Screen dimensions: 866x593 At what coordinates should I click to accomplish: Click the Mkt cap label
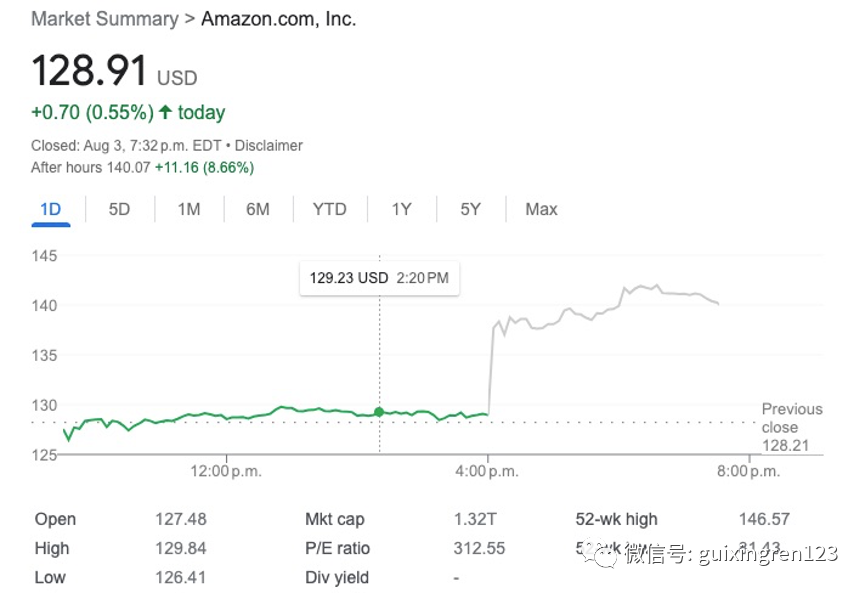pos(335,519)
